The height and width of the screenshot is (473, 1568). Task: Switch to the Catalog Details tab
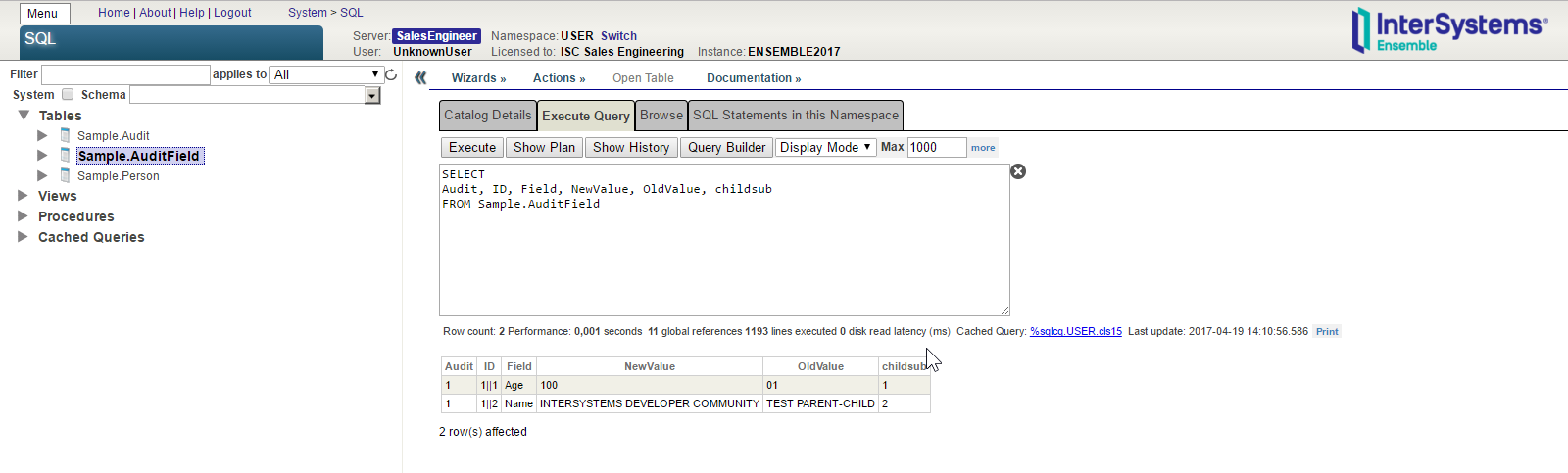487,116
